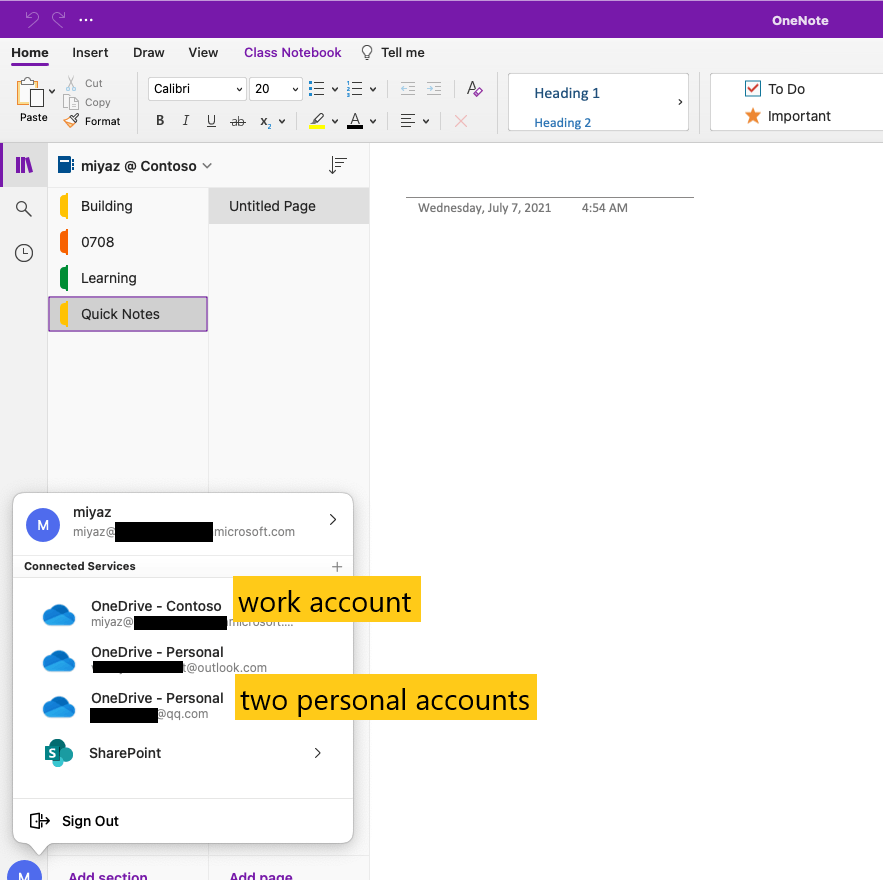
Task: Apply subscript formatting
Action: 265,122
